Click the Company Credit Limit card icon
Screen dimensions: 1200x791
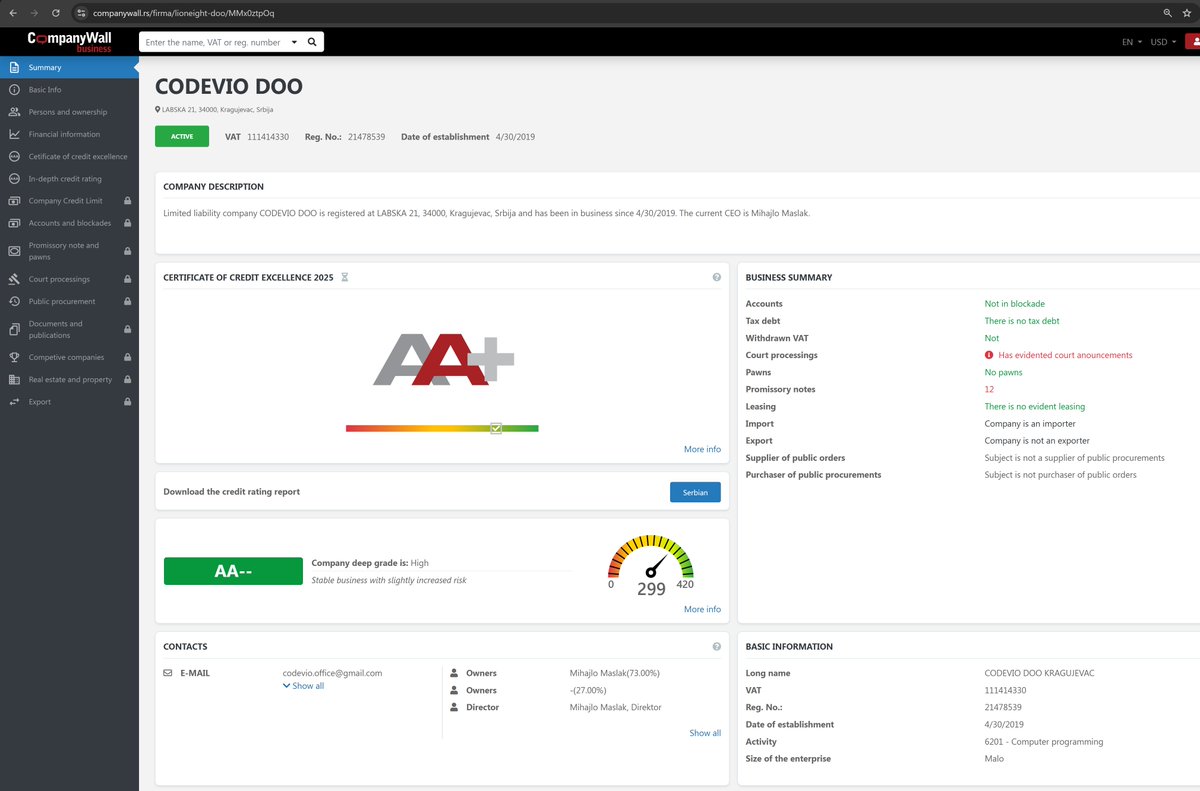coord(14,201)
